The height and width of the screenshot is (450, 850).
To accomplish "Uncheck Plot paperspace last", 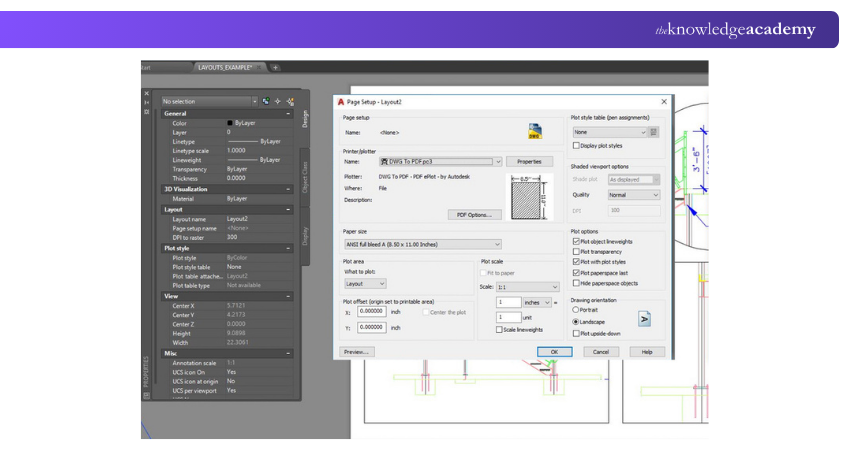I will (576, 273).
